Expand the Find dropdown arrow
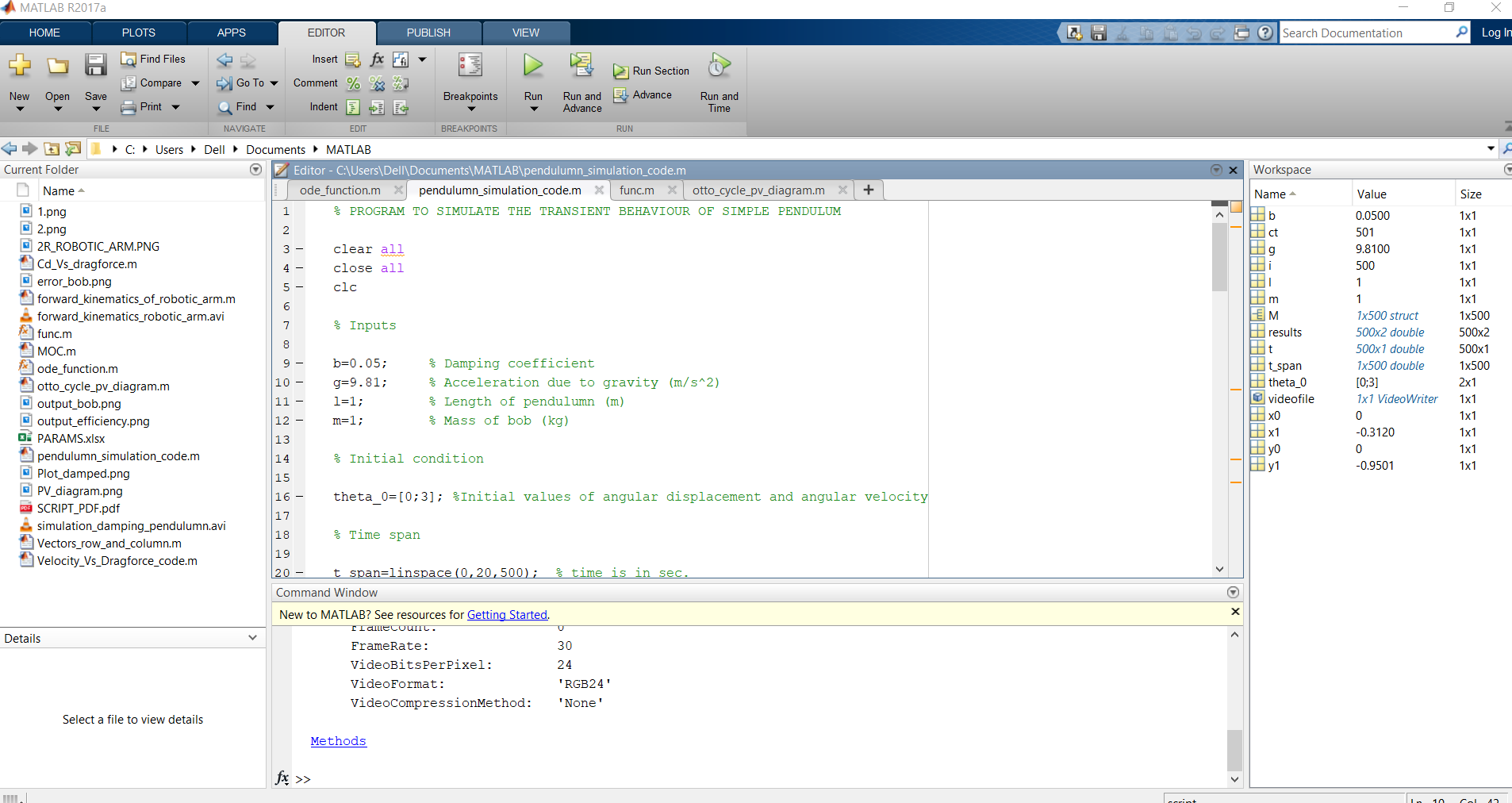1512x803 pixels. [270, 107]
